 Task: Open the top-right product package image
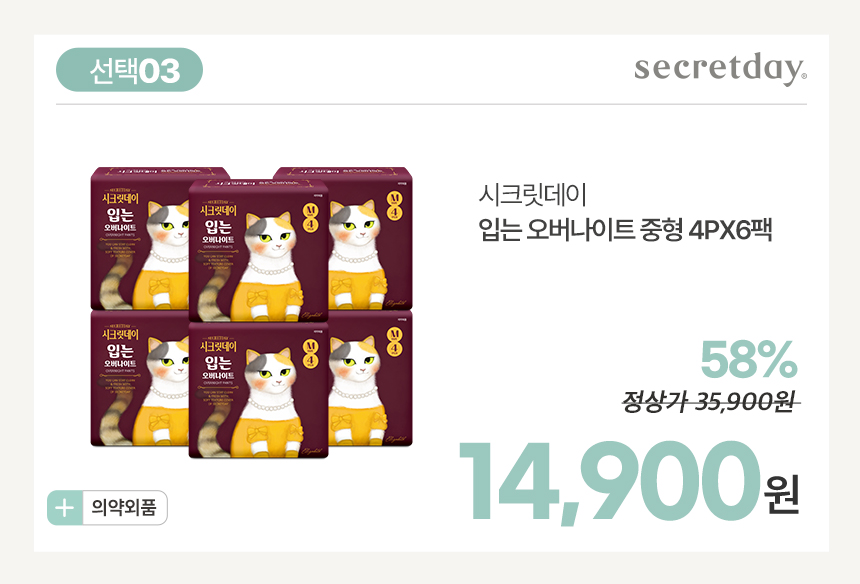coord(370,239)
